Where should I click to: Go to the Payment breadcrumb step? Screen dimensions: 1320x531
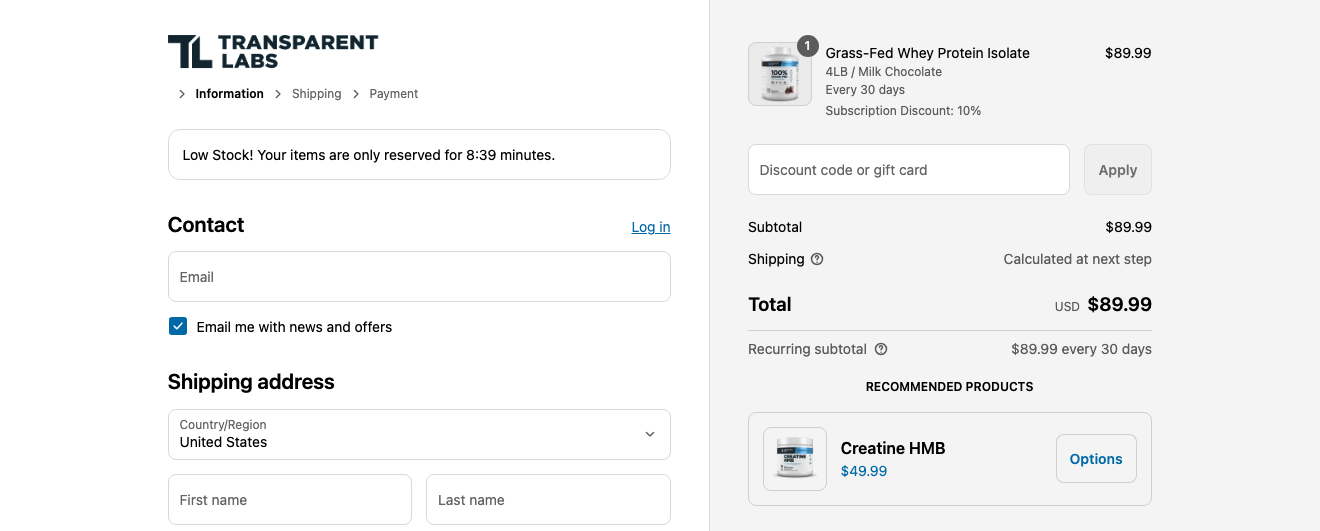click(x=394, y=94)
